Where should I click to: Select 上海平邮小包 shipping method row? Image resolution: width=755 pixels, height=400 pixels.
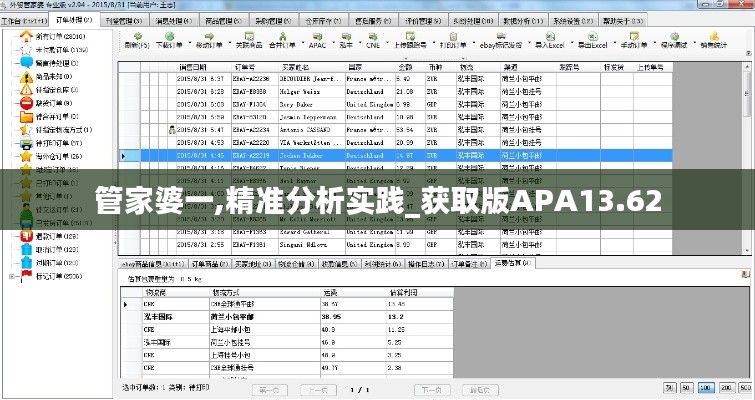tap(287, 330)
